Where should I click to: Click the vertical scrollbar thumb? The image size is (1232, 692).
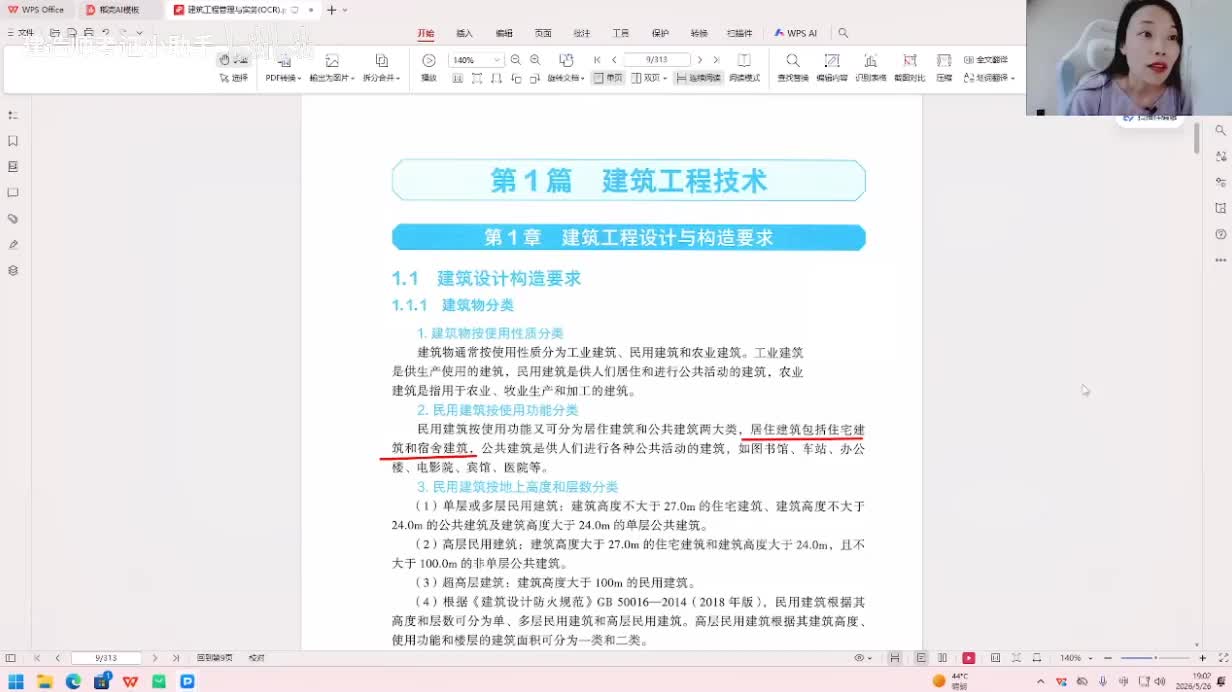tap(1196, 137)
